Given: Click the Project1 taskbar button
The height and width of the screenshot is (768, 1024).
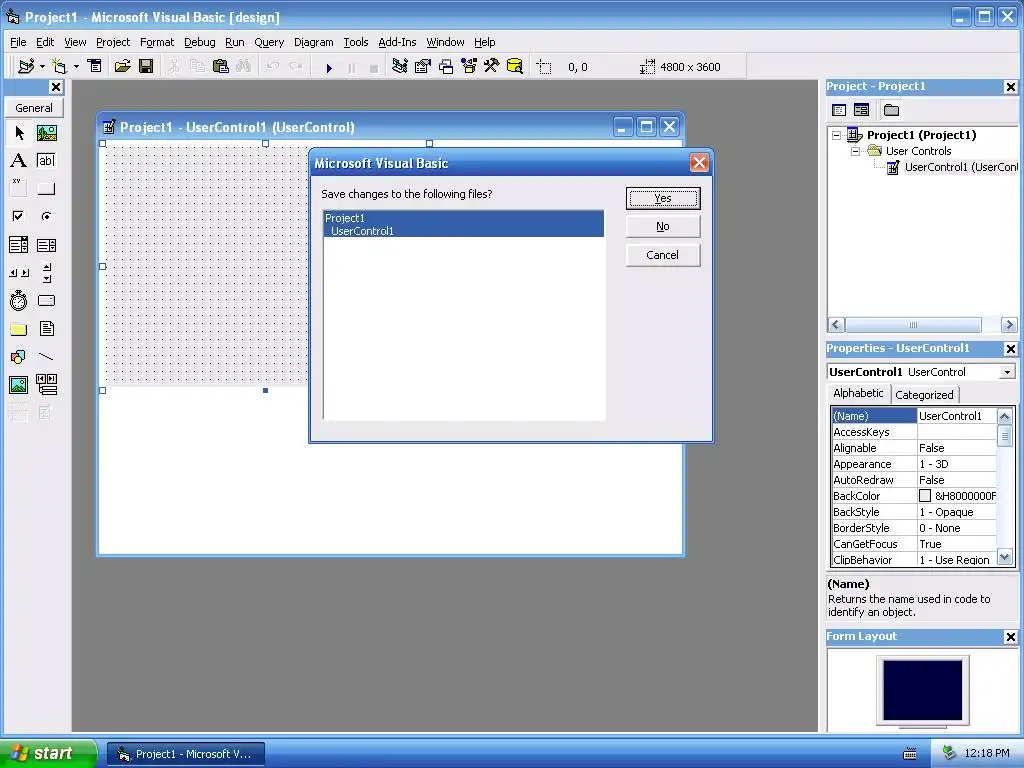Looking at the screenshot, I should tap(186, 754).
